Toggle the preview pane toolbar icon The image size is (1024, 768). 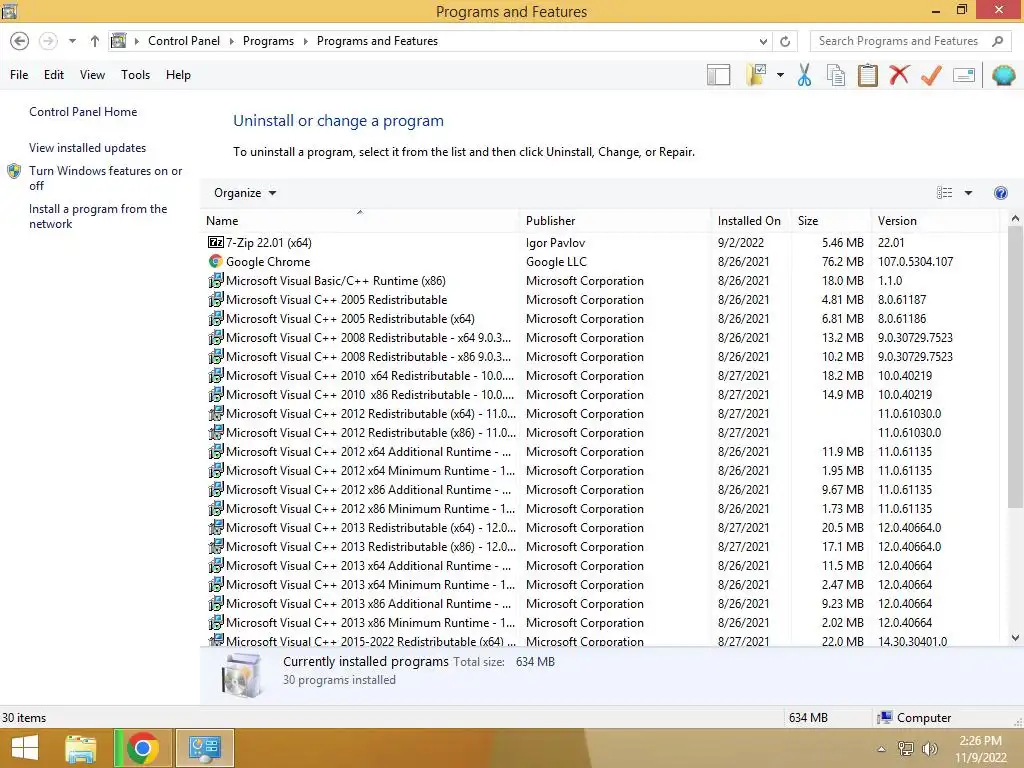718,75
